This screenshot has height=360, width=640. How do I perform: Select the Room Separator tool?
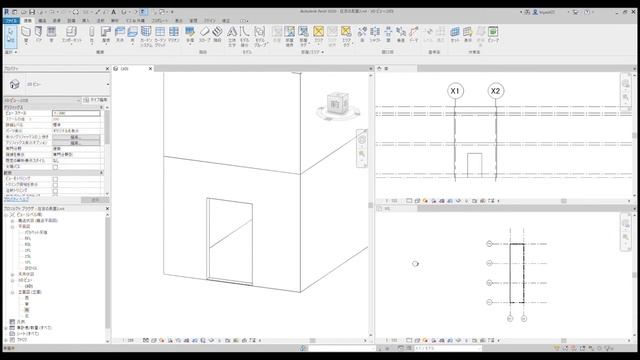click(x=289, y=36)
